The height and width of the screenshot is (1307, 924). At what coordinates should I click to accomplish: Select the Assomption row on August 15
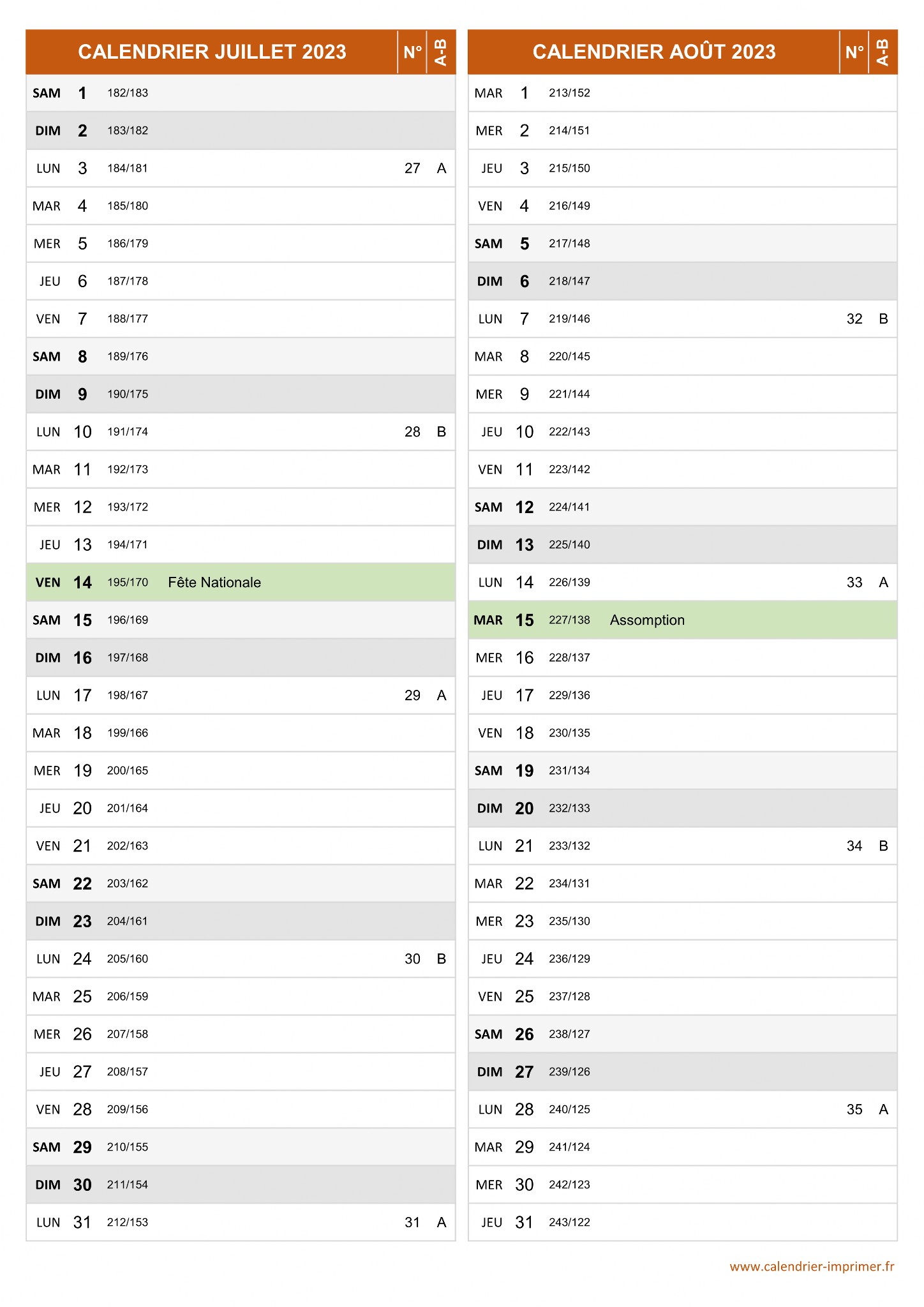coord(683,620)
